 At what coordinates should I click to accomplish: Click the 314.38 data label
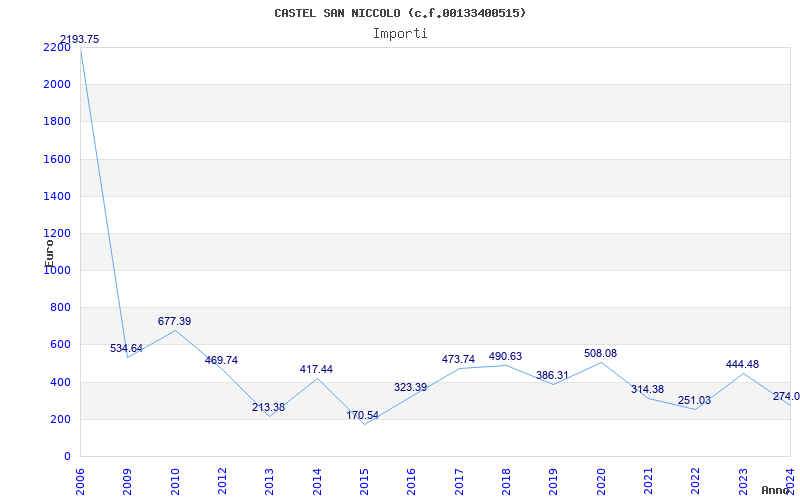(647, 389)
